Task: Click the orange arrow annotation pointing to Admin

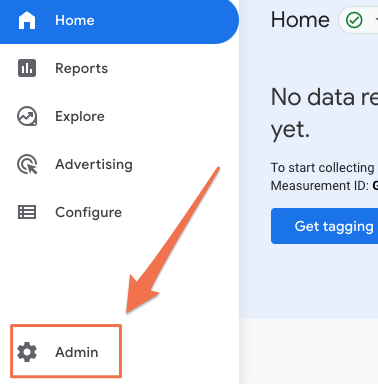Action: [173, 240]
